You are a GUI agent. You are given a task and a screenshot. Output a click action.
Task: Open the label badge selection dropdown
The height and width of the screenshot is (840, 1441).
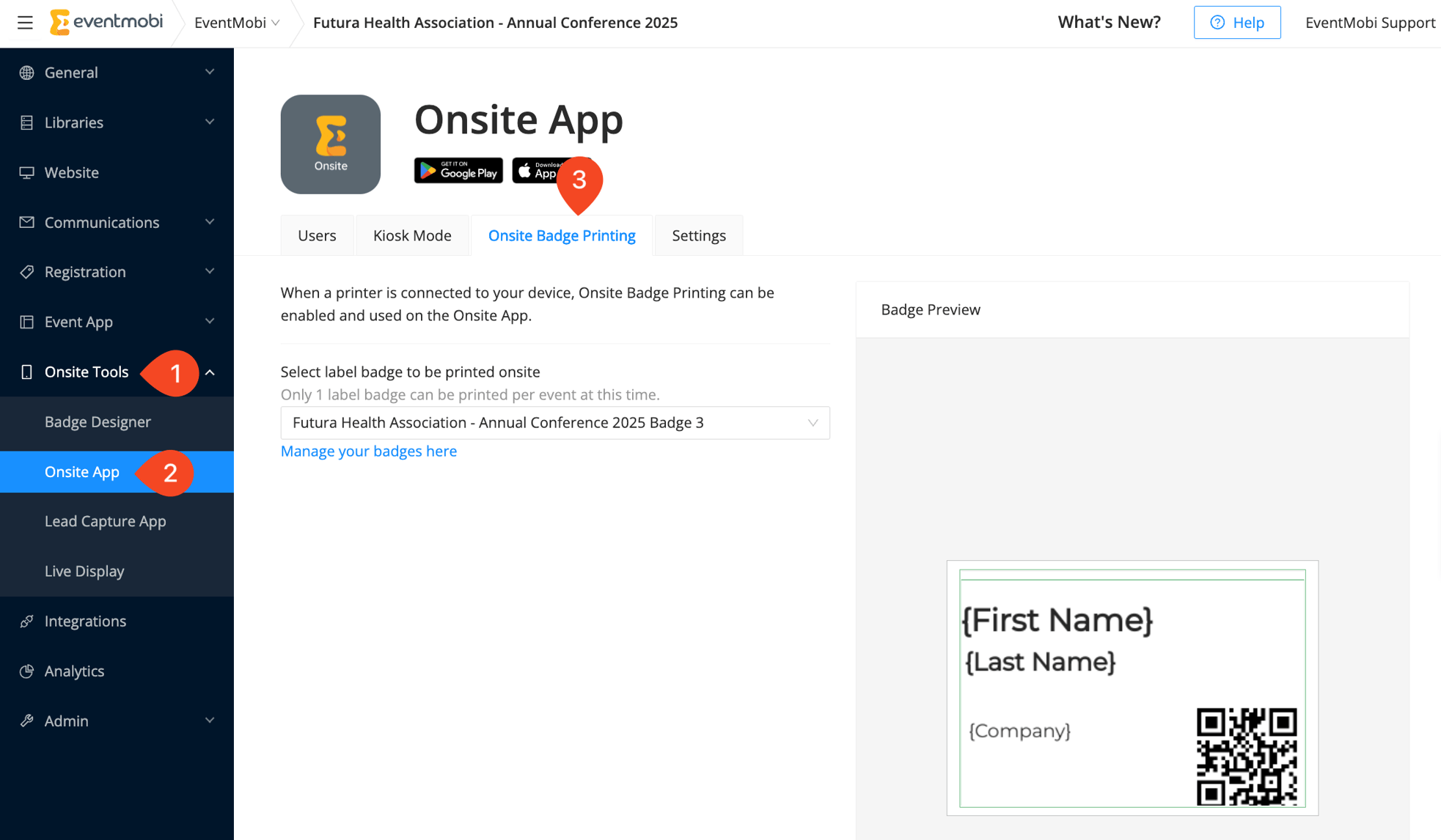[555, 423]
